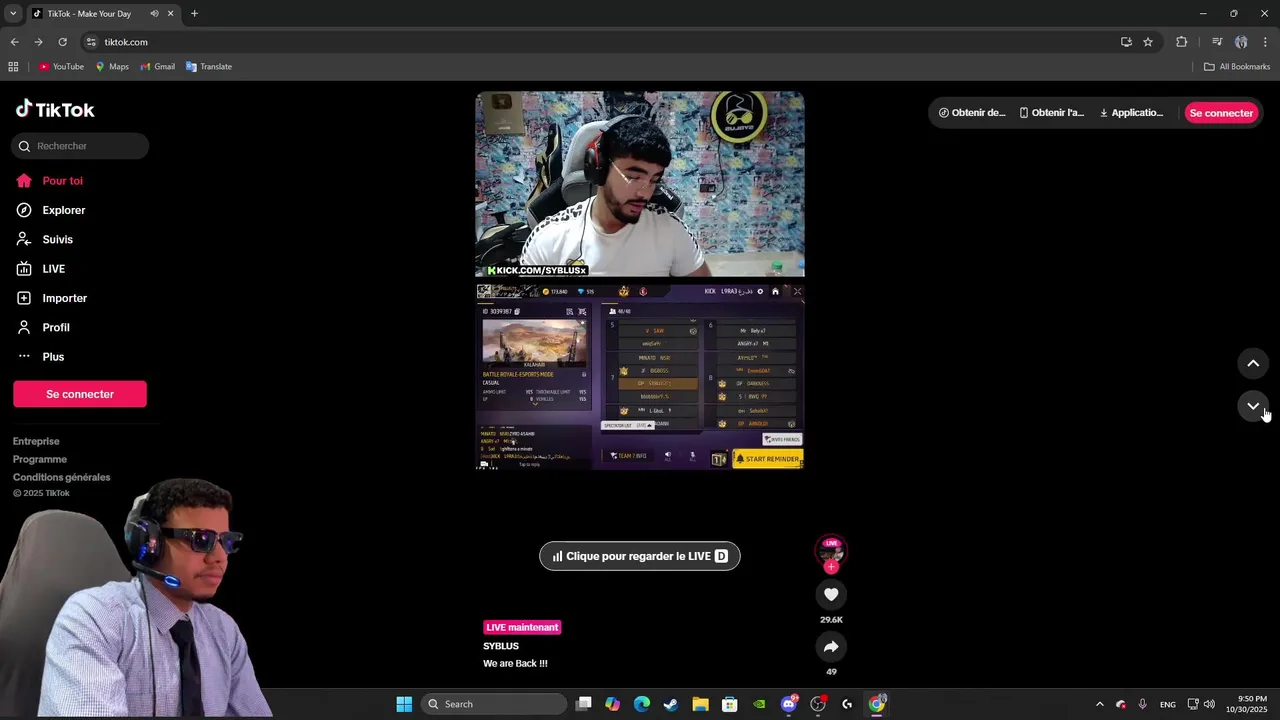Viewport: 1280px width, 720px height.
Task: Go back in browser history
Action: pos(14,42)
